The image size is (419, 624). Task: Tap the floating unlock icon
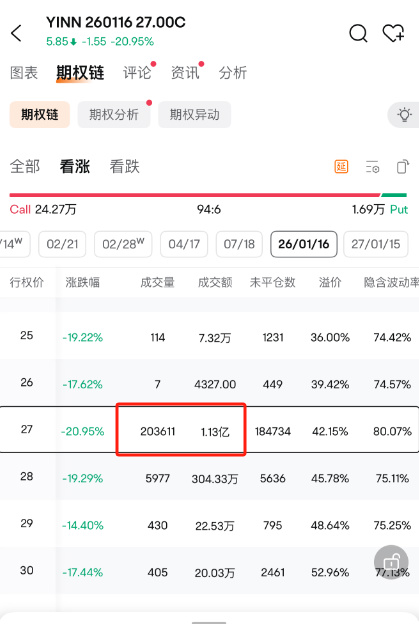coord(391,562)
